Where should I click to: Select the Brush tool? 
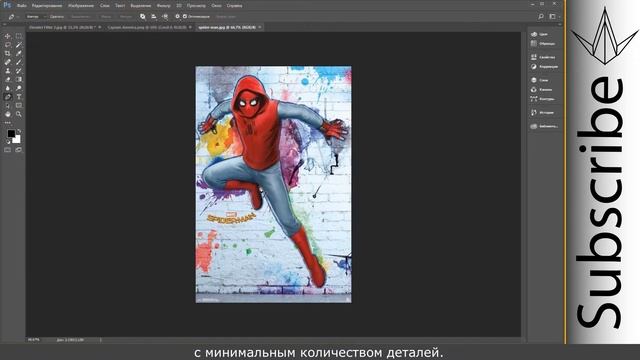point(19,62)
